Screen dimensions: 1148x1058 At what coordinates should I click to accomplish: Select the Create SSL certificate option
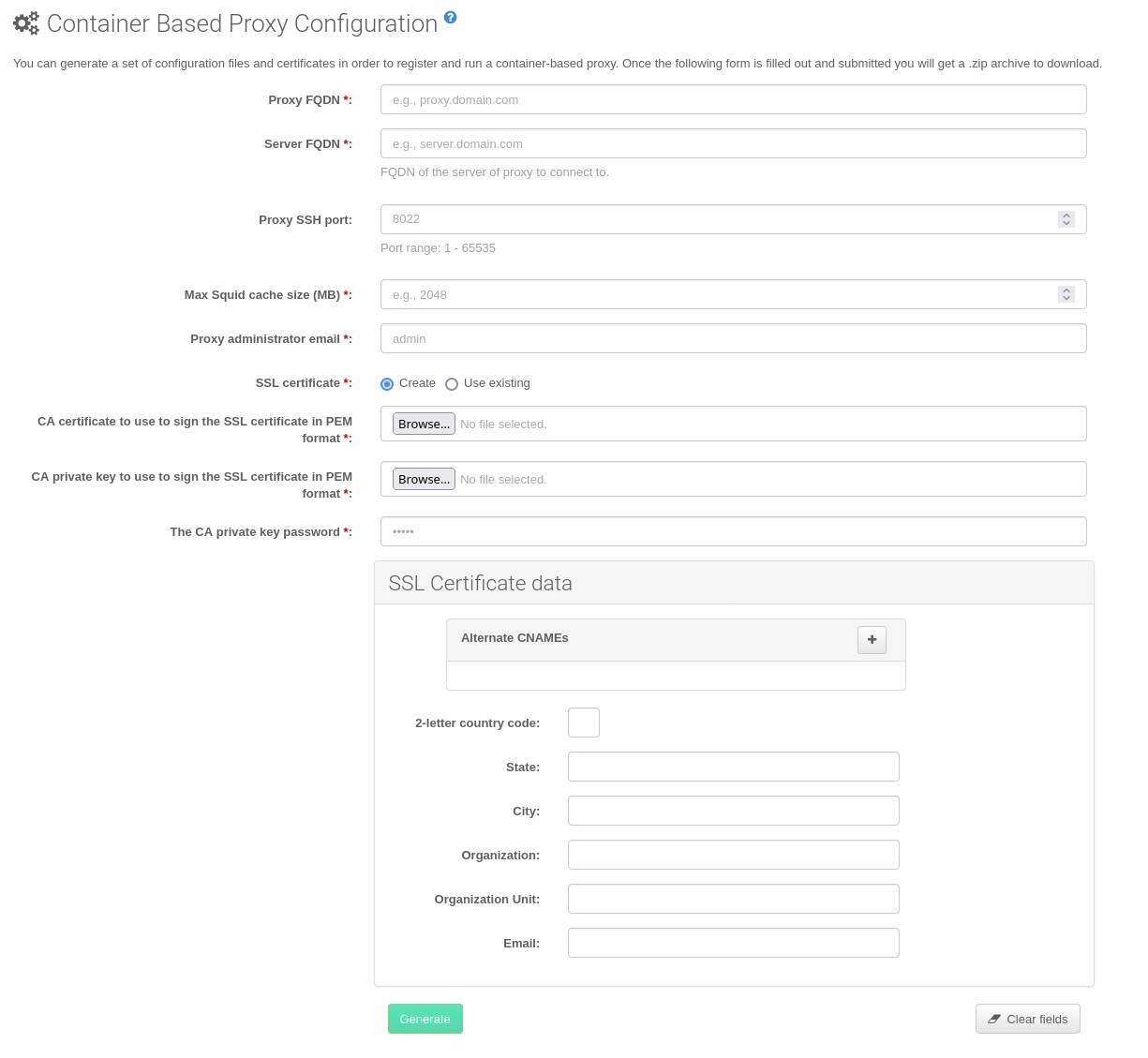coord(387,383)
